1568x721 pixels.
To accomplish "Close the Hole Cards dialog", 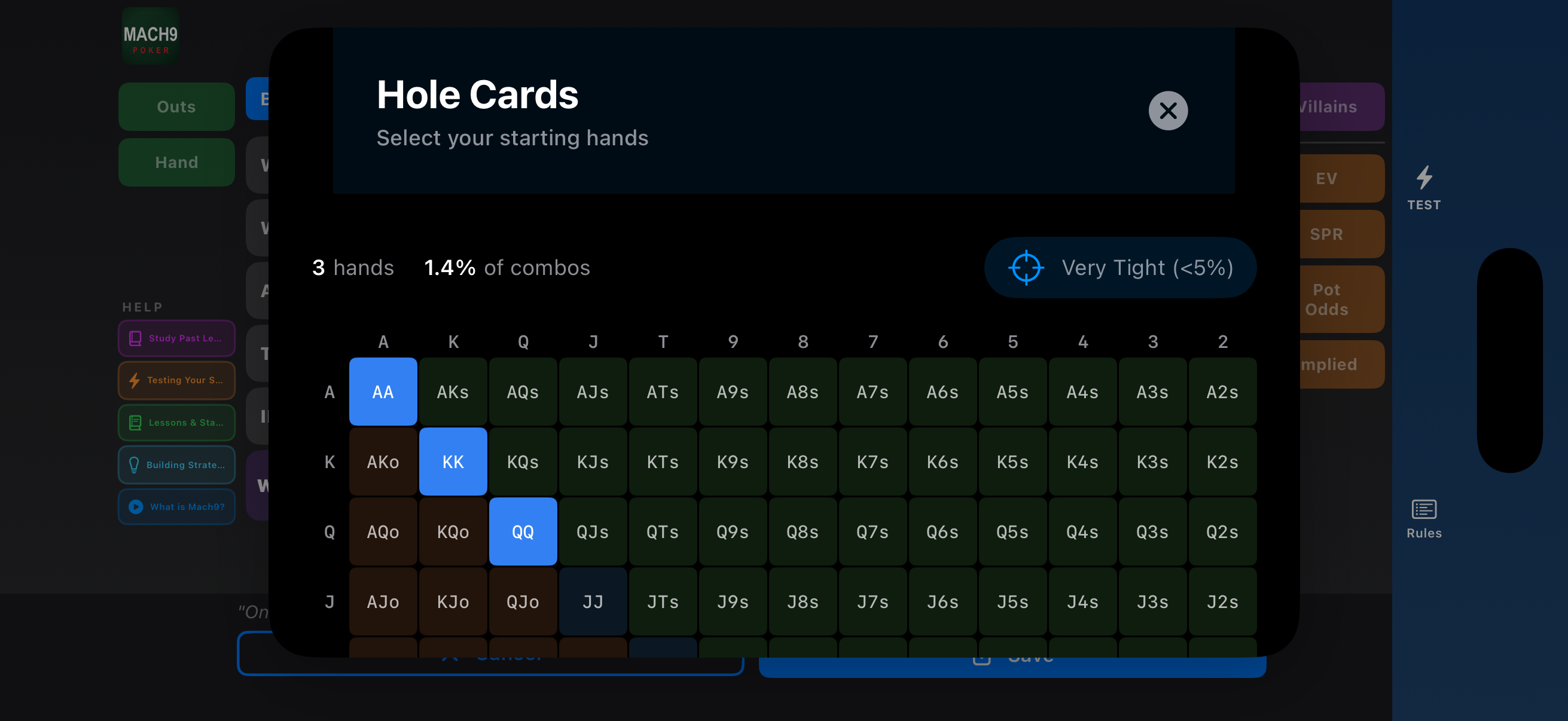I will (1167, 111).
